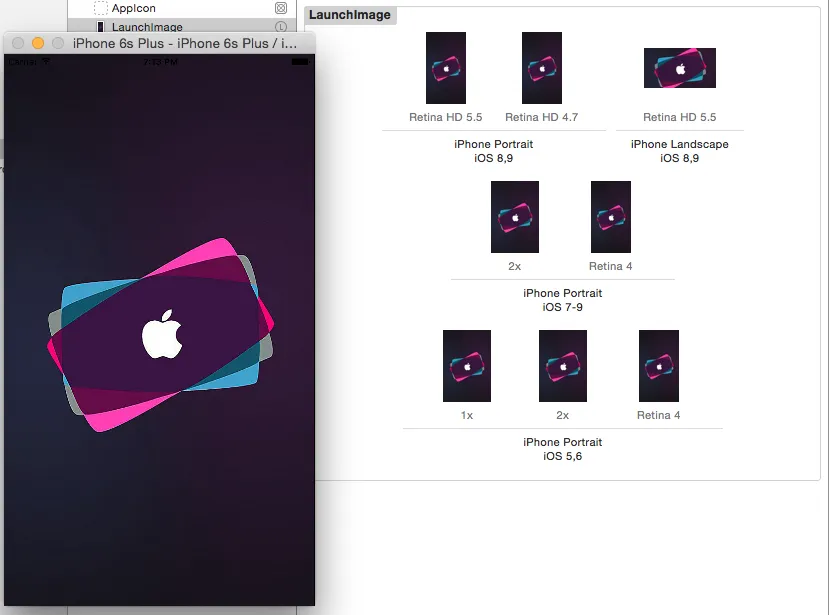Click the LaunchImage set title

click(x=349, y=15)
